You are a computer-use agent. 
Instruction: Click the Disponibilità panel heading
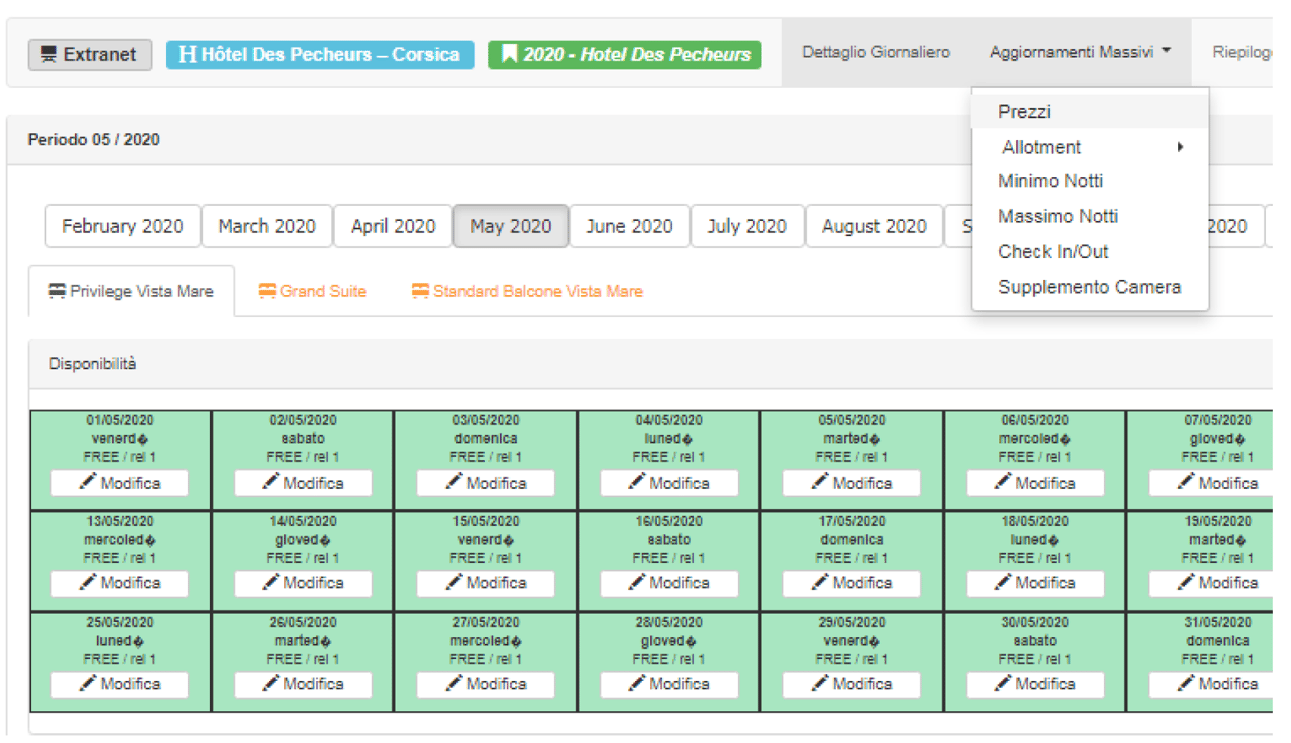(x=93, y=364)
